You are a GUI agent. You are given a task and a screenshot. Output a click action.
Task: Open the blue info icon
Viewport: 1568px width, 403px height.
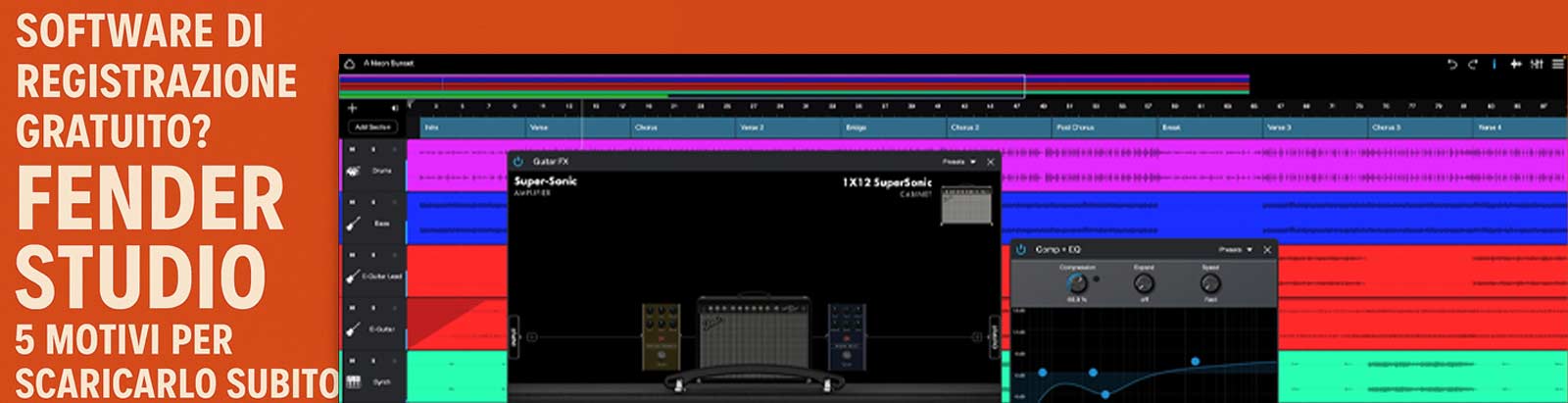(1494, 64)
